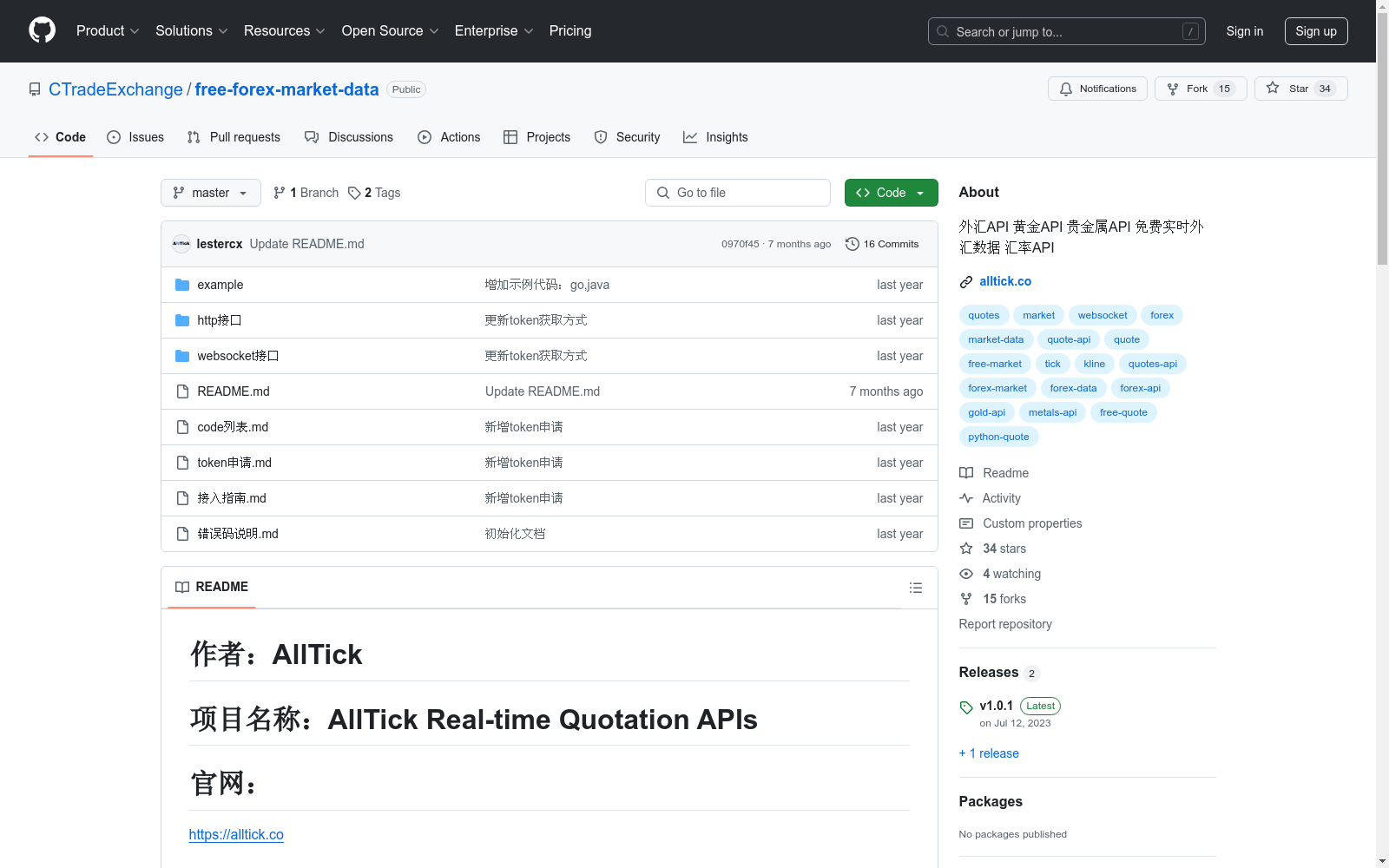Open the Insights tab
This screenshot has width=1389, height=868.
click(715, 137)
